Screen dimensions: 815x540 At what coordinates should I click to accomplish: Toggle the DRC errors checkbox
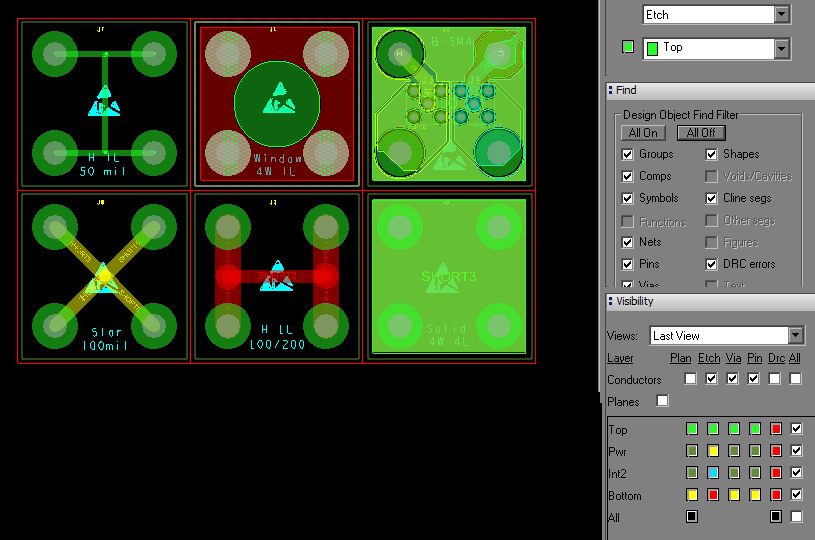[x=712, y=264]
